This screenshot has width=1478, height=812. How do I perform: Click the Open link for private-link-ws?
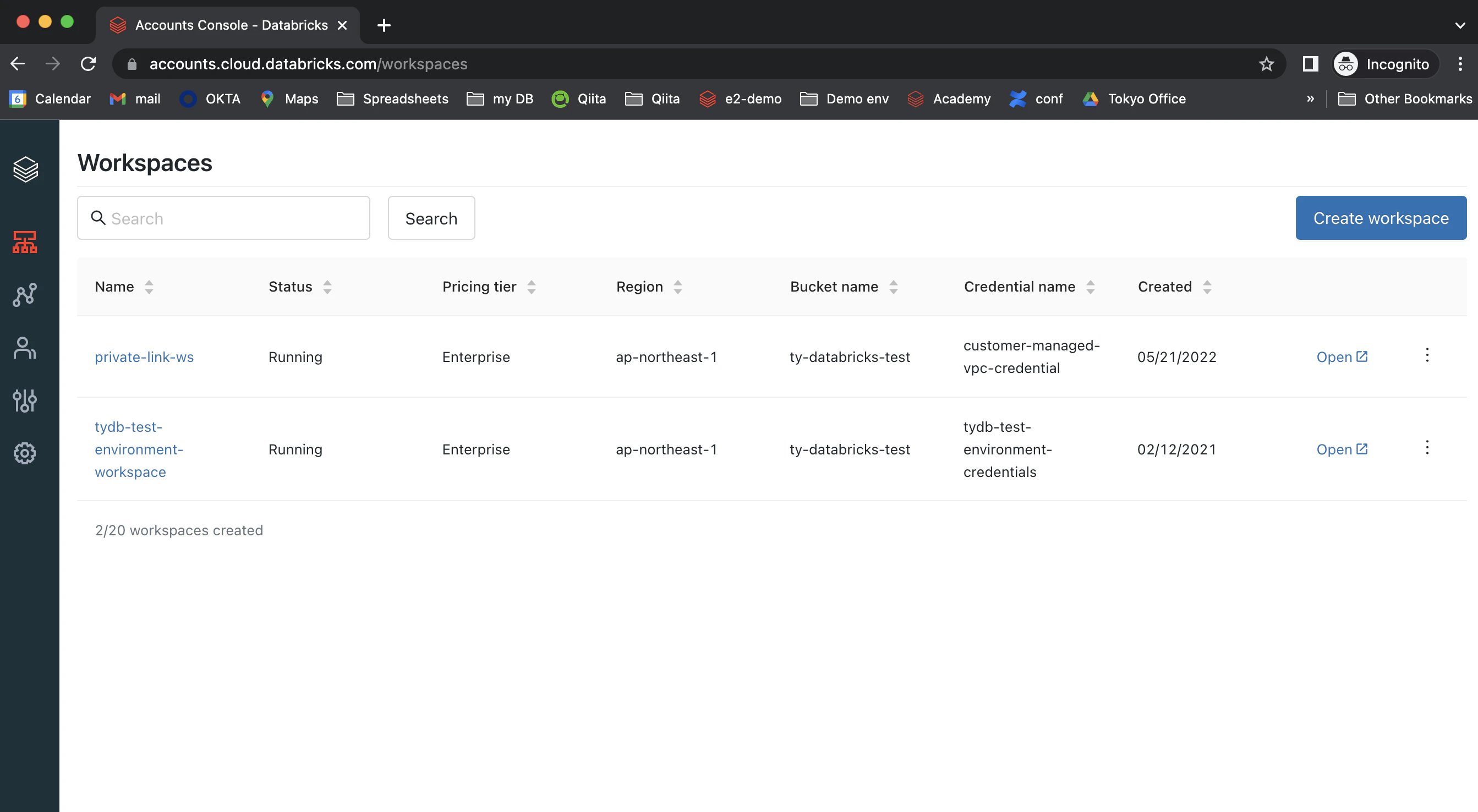coord(1342,356)
